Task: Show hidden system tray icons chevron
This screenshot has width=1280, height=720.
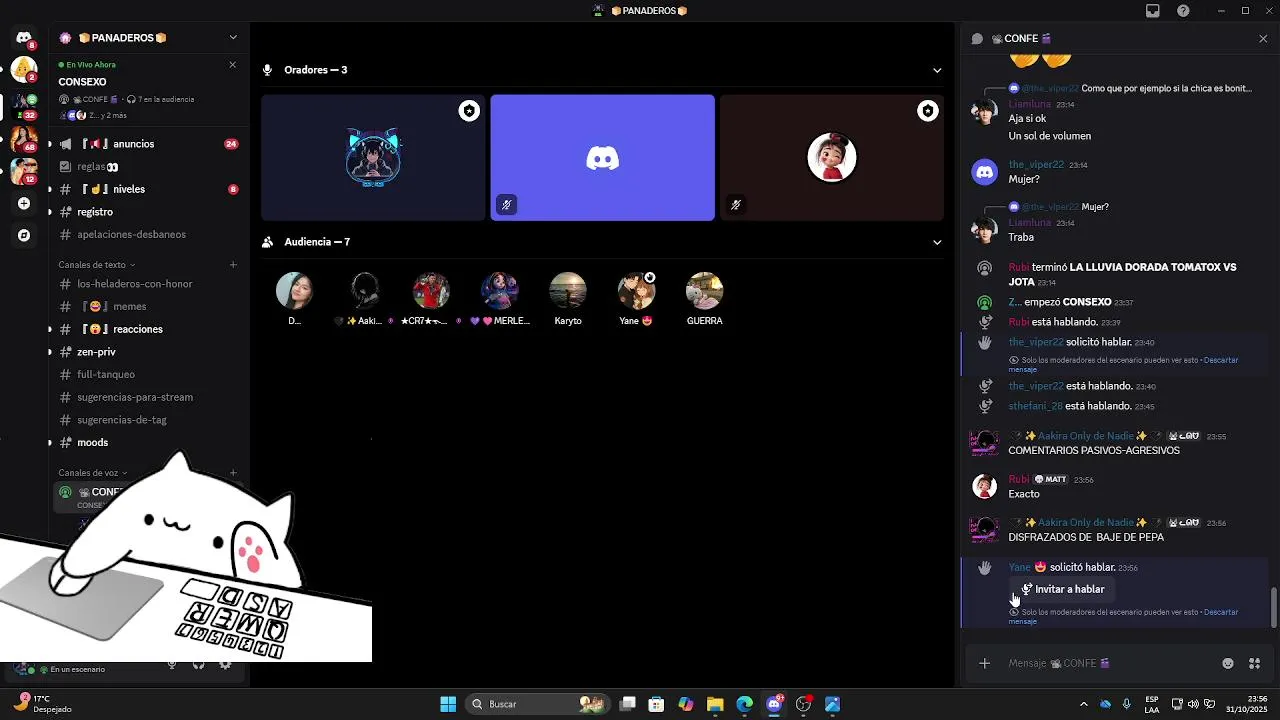Action: (1084, 704)
